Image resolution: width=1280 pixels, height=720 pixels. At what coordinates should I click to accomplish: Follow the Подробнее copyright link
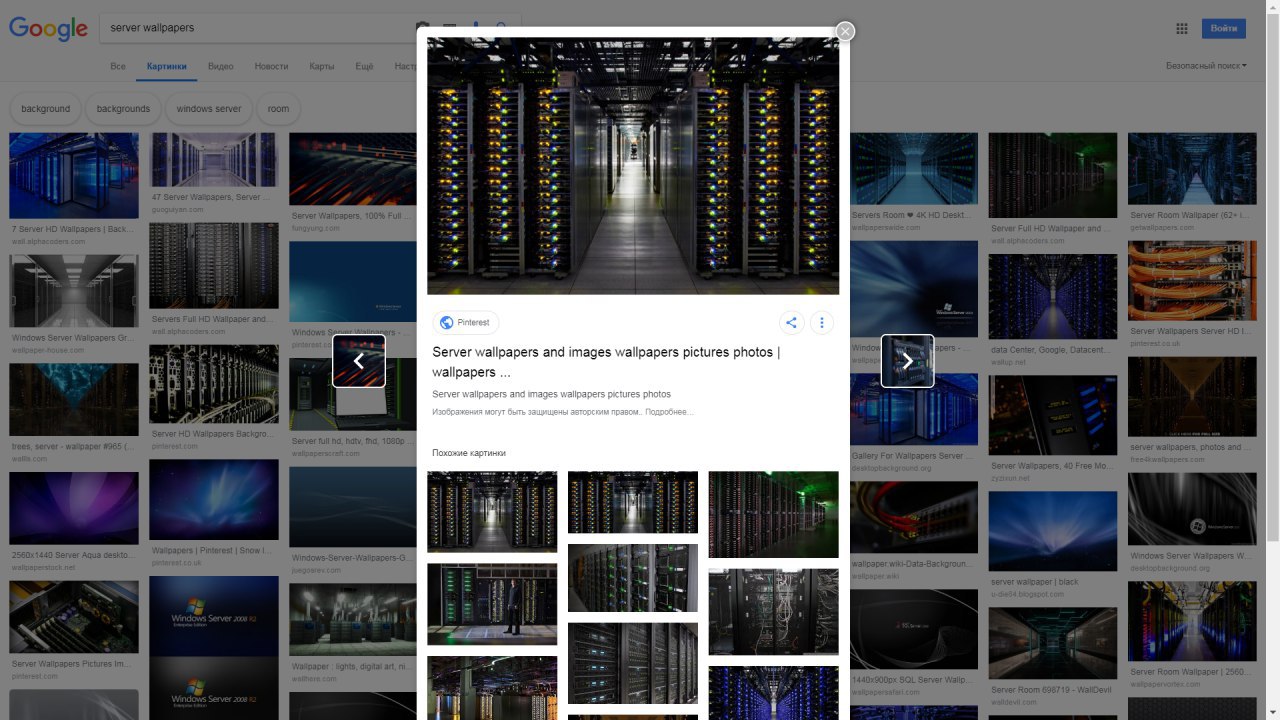[x=669, y=412]
